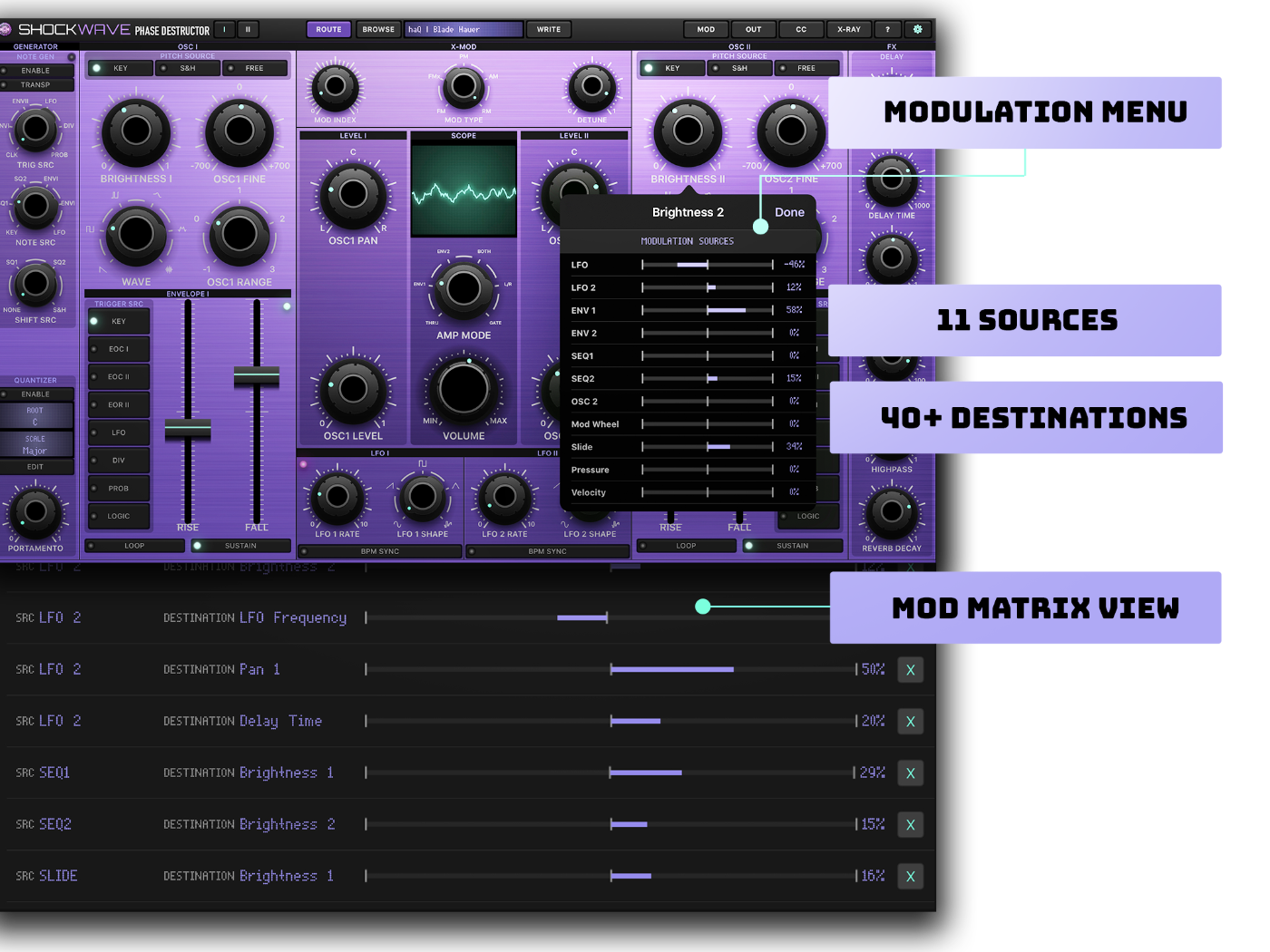
Task: Switch to the CC tab
Action: pyautogui.click(x=801, y=29)
